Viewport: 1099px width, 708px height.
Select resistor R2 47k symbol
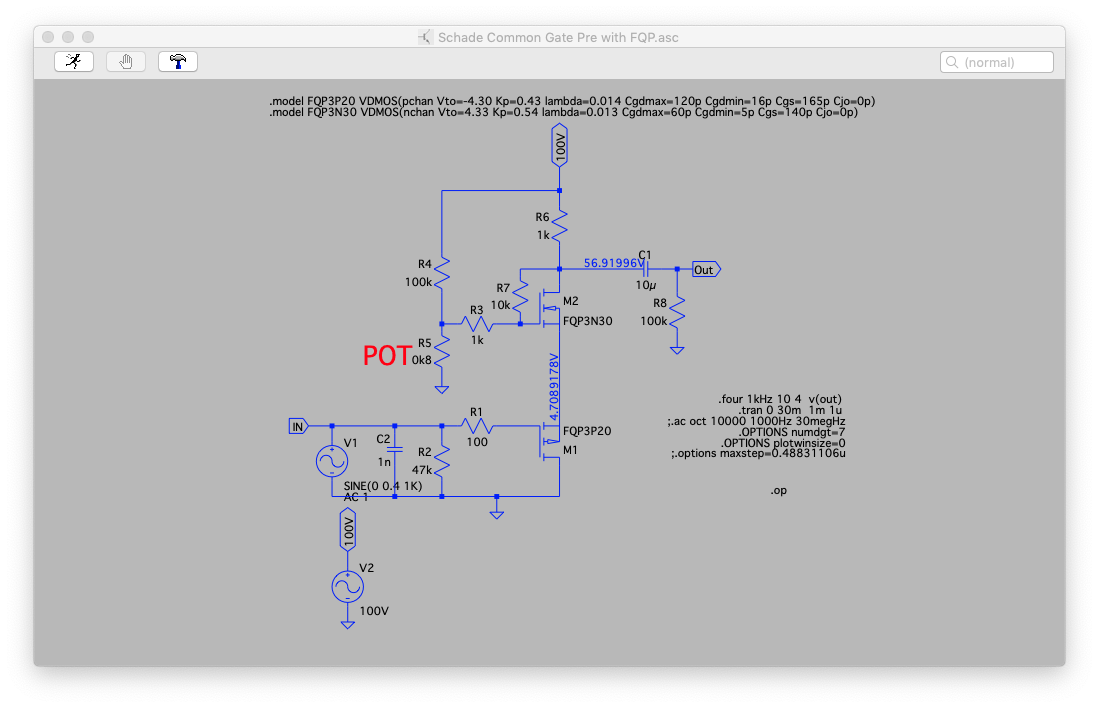point(442,461)
